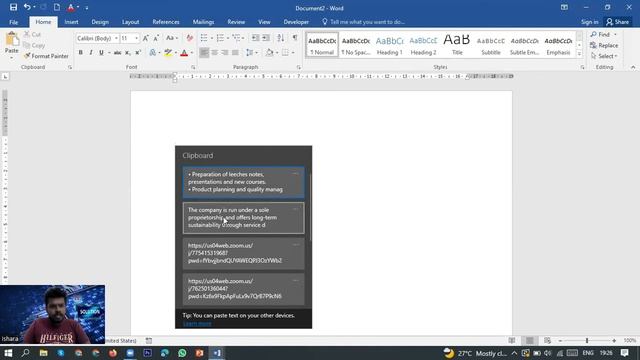
Task: Toggle left text alignment
Action: click(204, 53)
